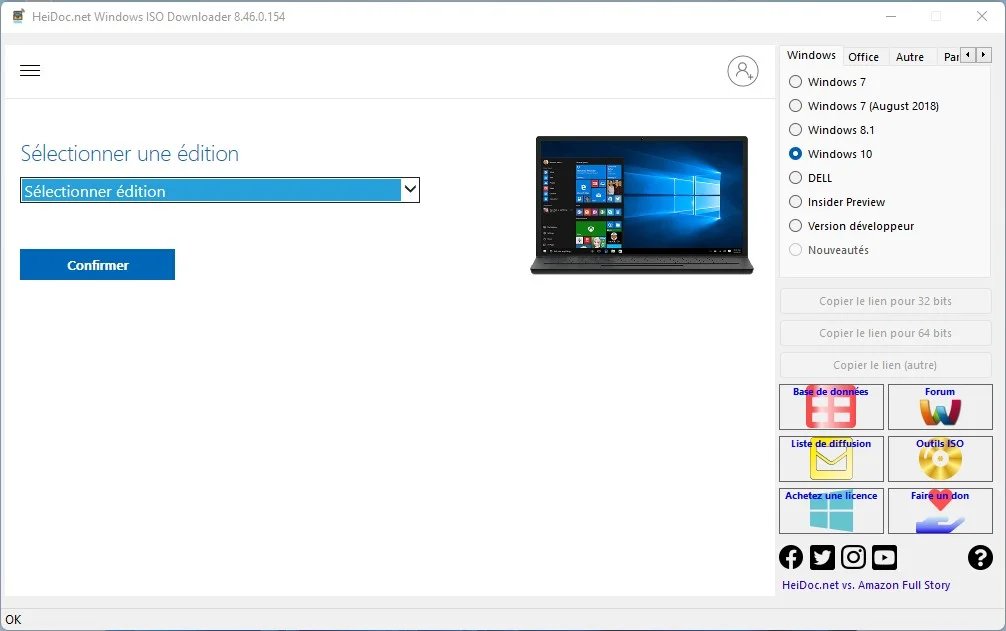Click the Windows 10 laptop image
The width and height of the screenshot is (1006, 631).
pyautogui.click(x=642, y=205)
